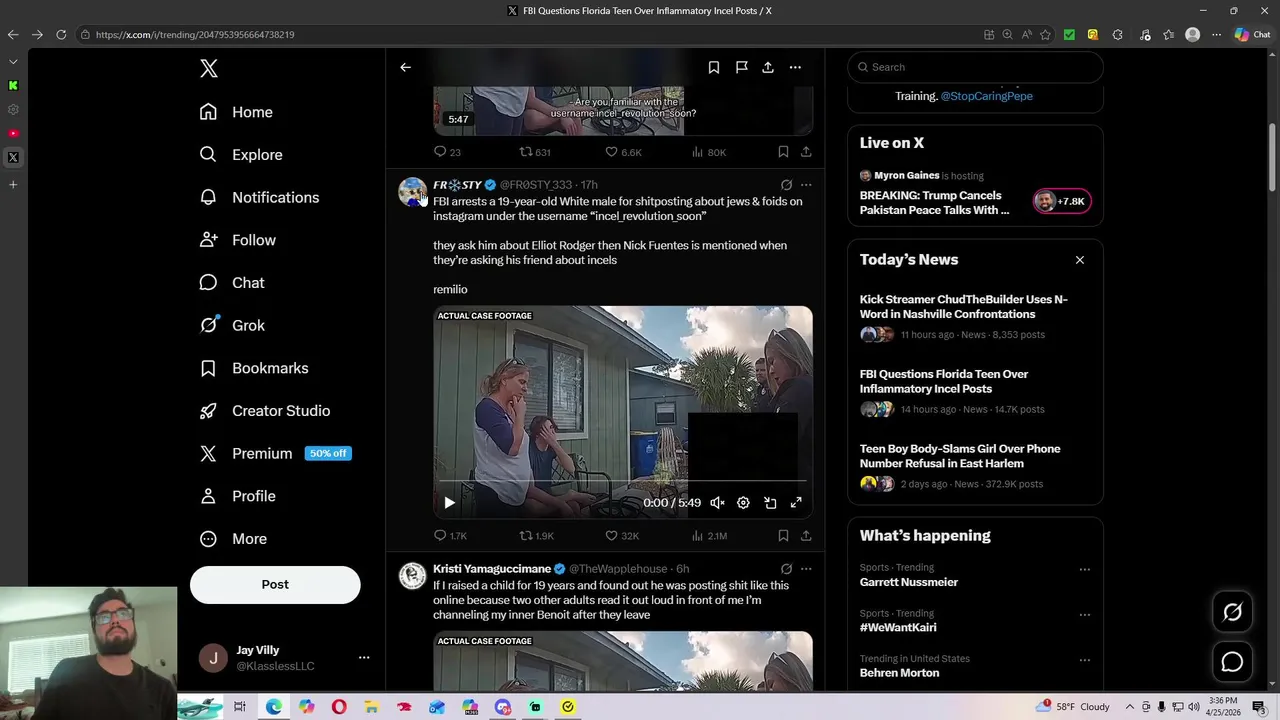Reload the page in the browser

click(61, 34)
